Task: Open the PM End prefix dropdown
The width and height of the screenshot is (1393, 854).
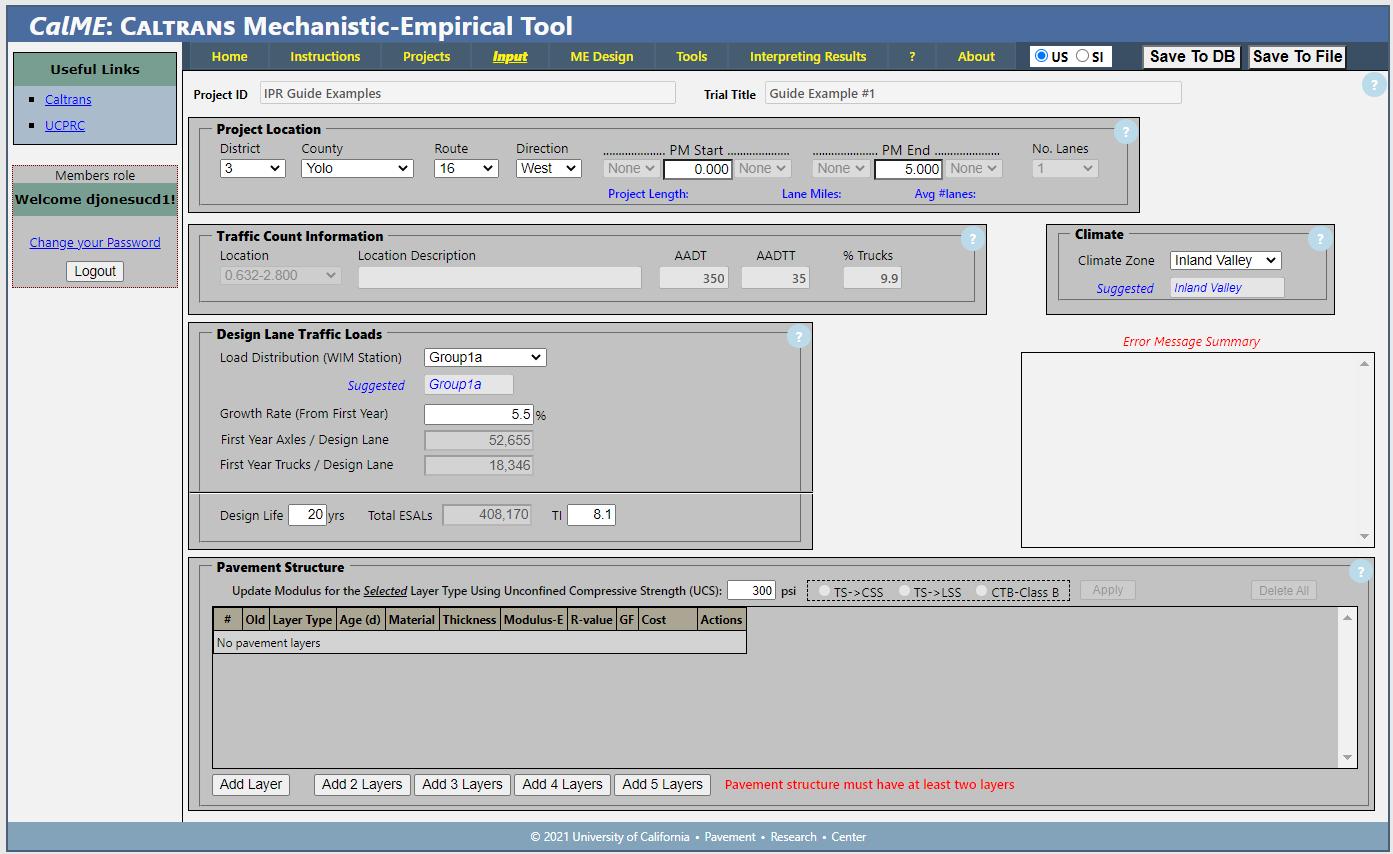Action: point(841,168)
